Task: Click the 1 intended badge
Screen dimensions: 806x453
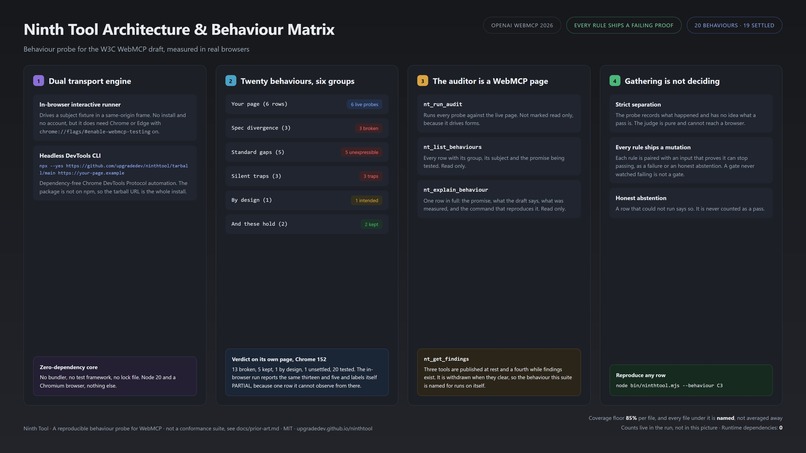Action: 367,201
